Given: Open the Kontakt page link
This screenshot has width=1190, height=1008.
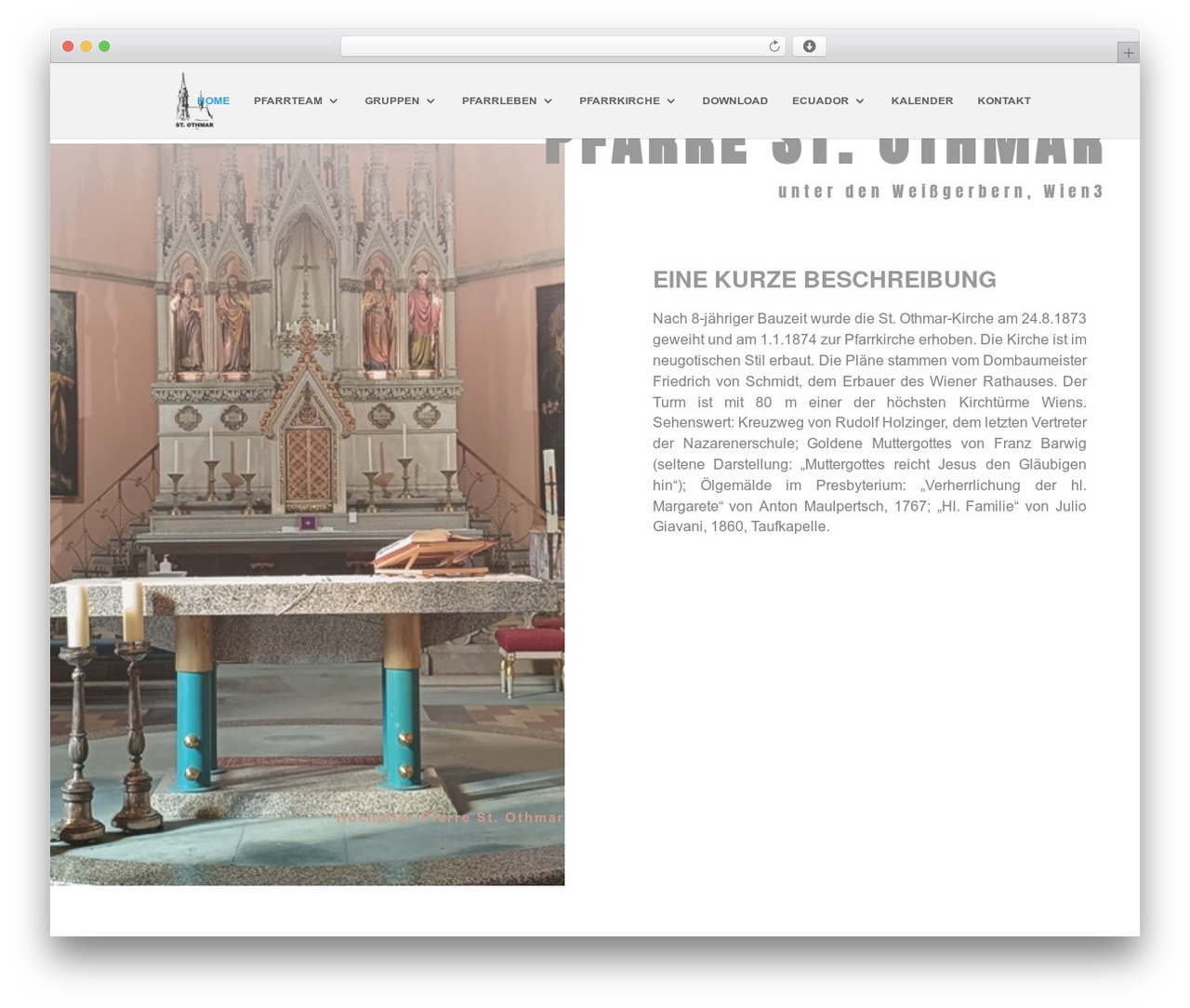Looking at the screenshot, I should coord(1004,100).
